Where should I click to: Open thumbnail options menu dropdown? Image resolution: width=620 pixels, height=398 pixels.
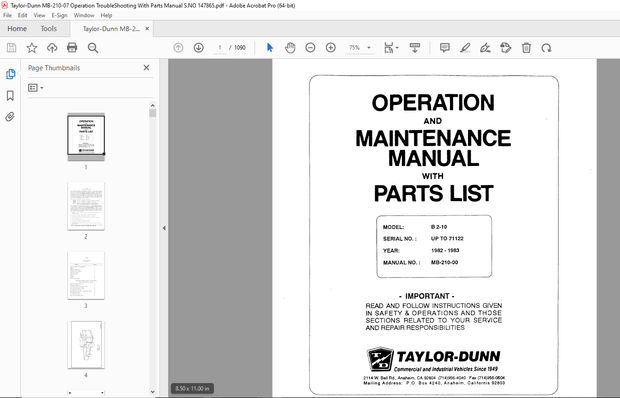tap(36, 88)
